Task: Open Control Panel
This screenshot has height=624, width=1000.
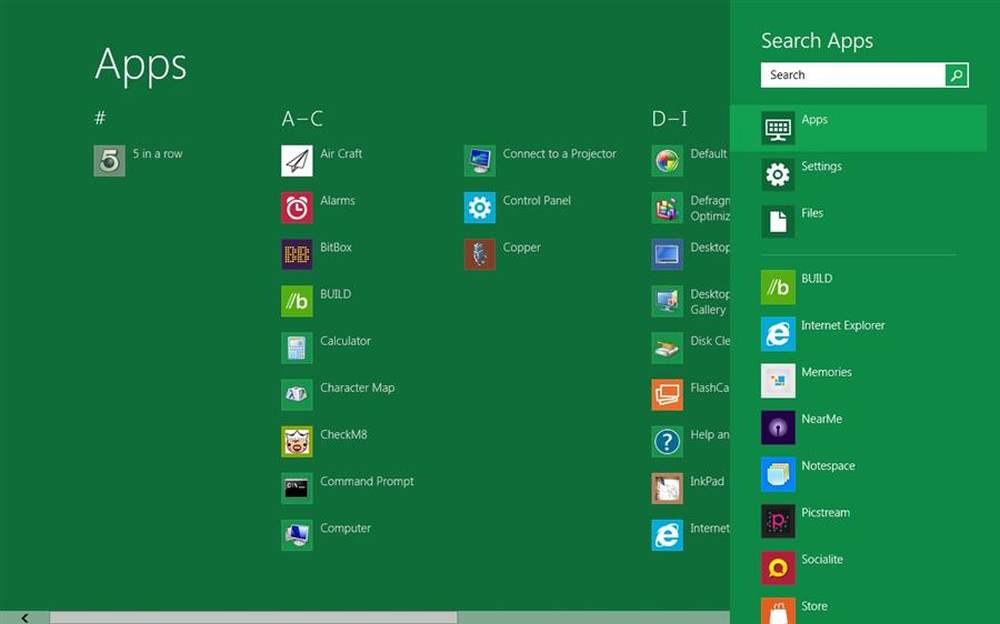Action: [x=480, y=208]
